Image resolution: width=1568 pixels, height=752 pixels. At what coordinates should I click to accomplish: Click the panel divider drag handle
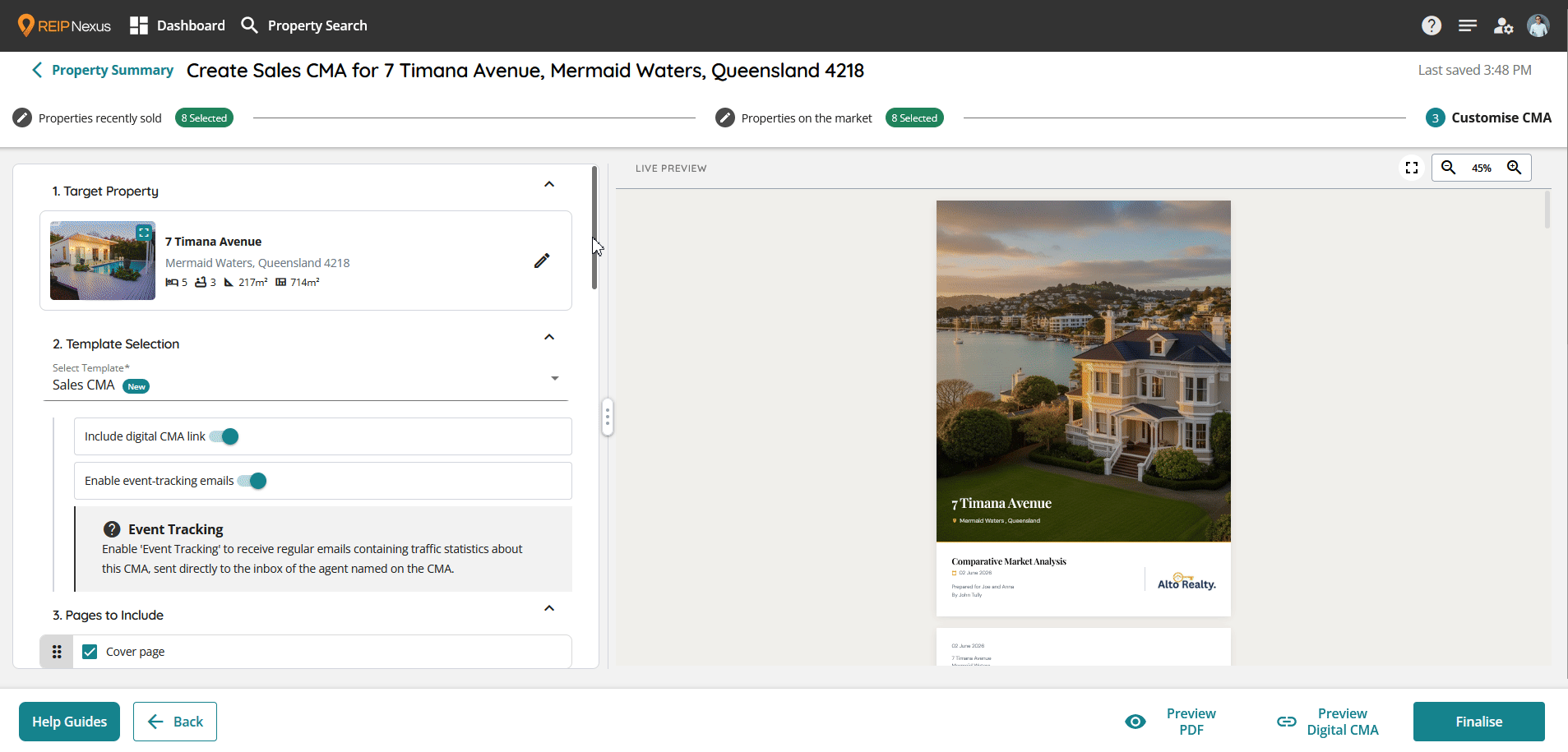[608, 418]
